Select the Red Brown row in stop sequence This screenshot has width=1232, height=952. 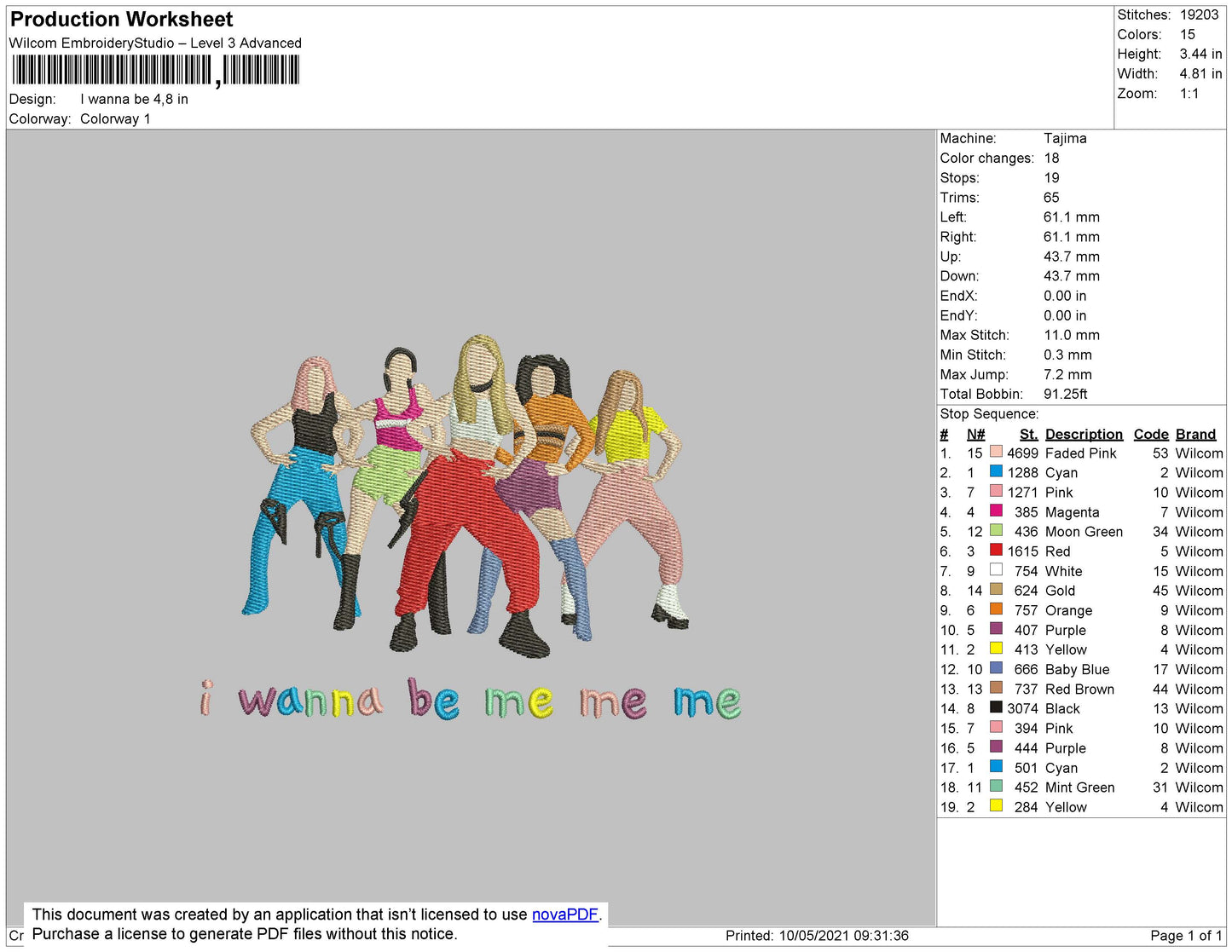click(1081, 689)
